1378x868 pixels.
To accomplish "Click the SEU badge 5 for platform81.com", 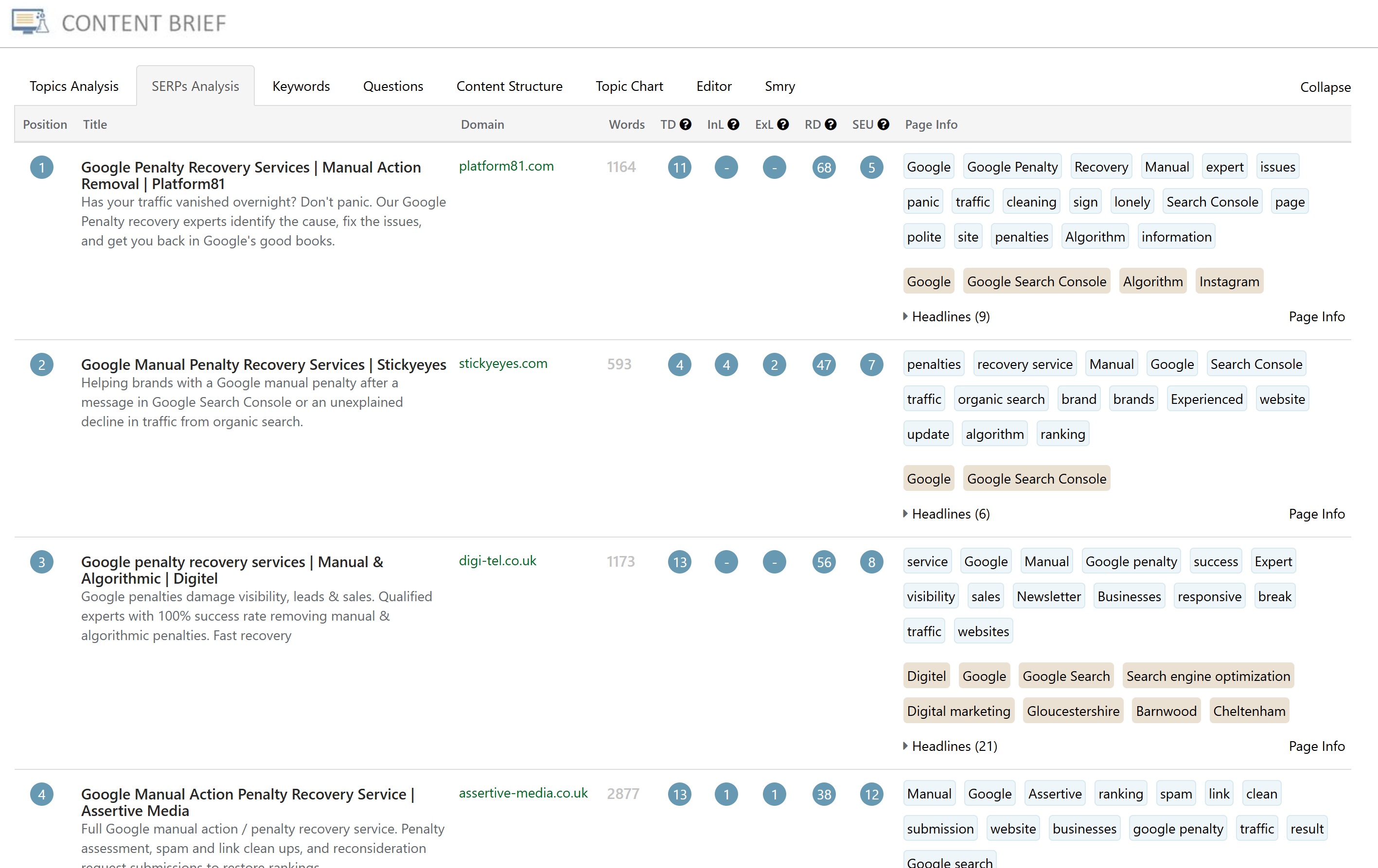I will pos(871,168).
